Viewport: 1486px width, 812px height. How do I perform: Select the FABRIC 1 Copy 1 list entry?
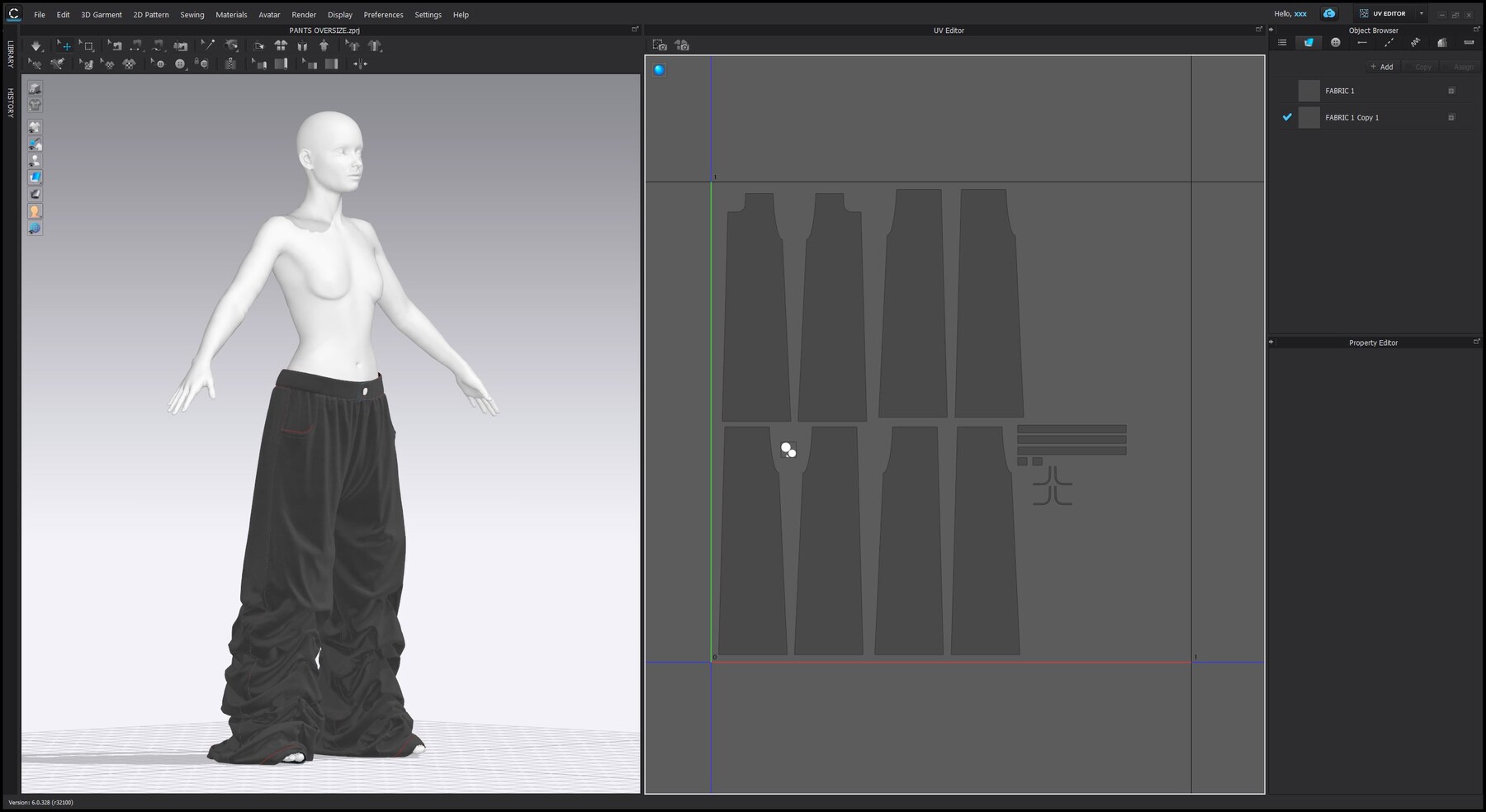(1351, 117)
